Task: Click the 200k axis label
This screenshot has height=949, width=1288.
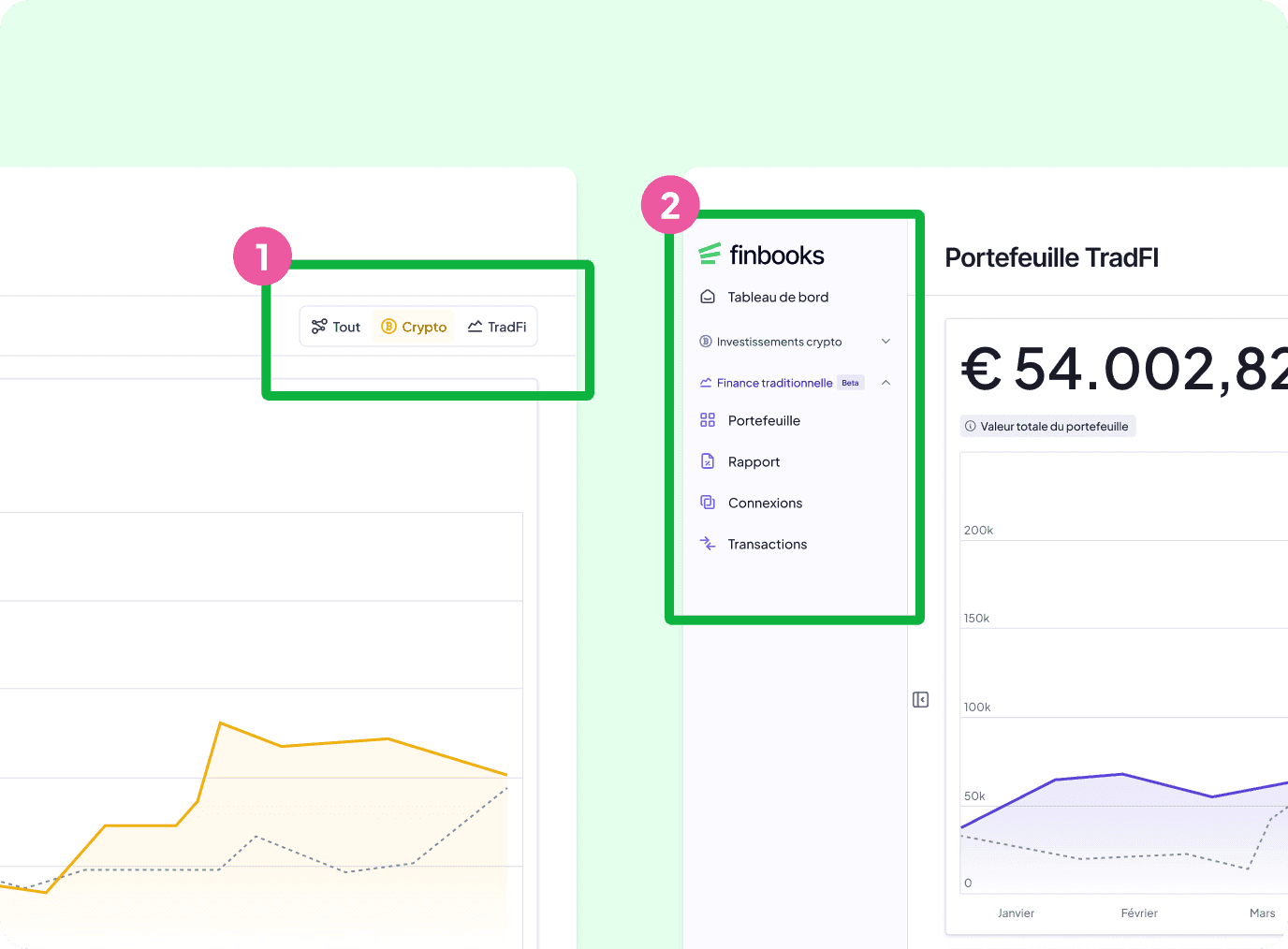Action: pyautogui.click(x=978, y=530)
